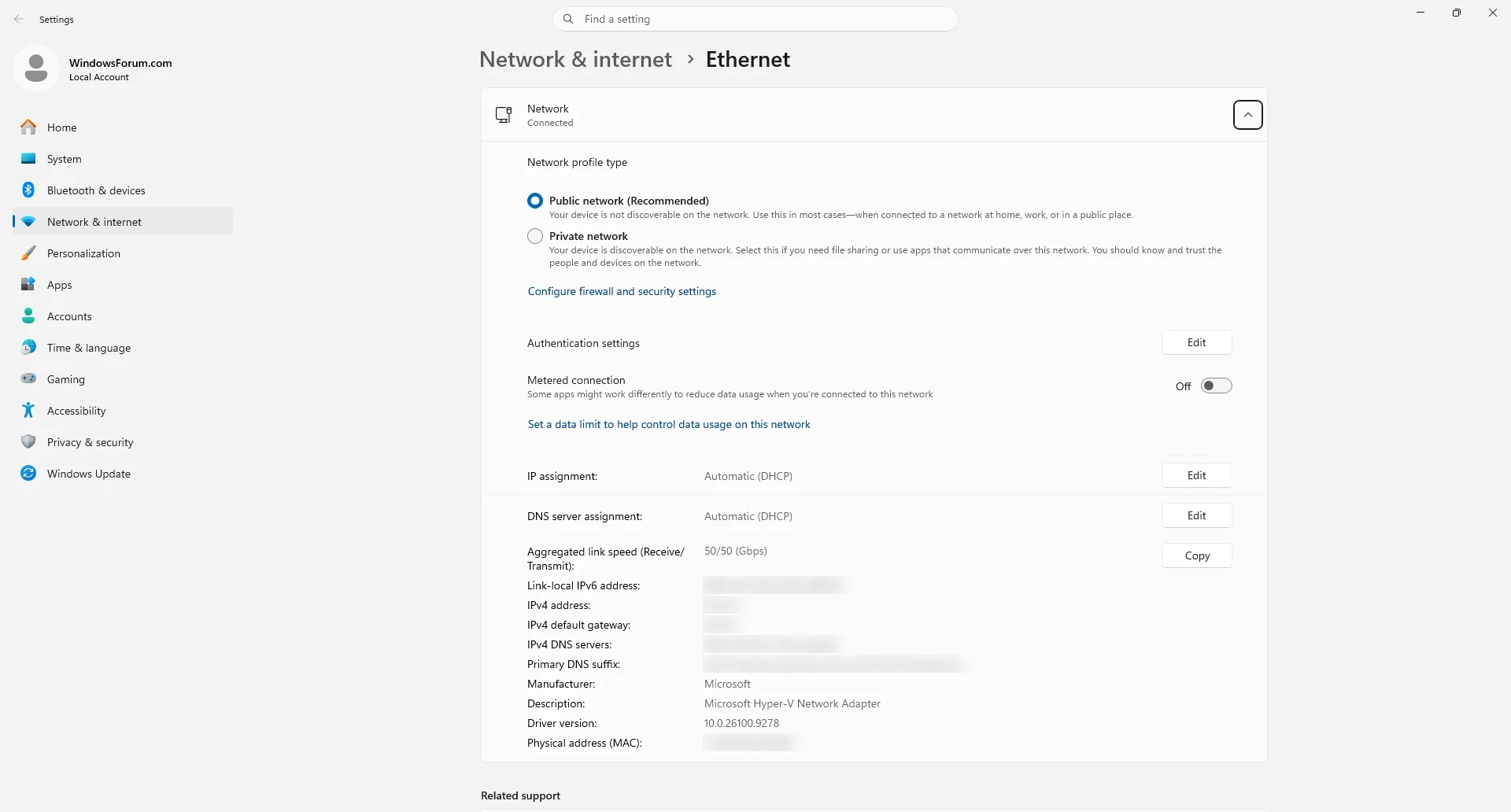Viewport: 1511px width, 812px height.
Task: Minimize the Settings window
Action: 1420,13
